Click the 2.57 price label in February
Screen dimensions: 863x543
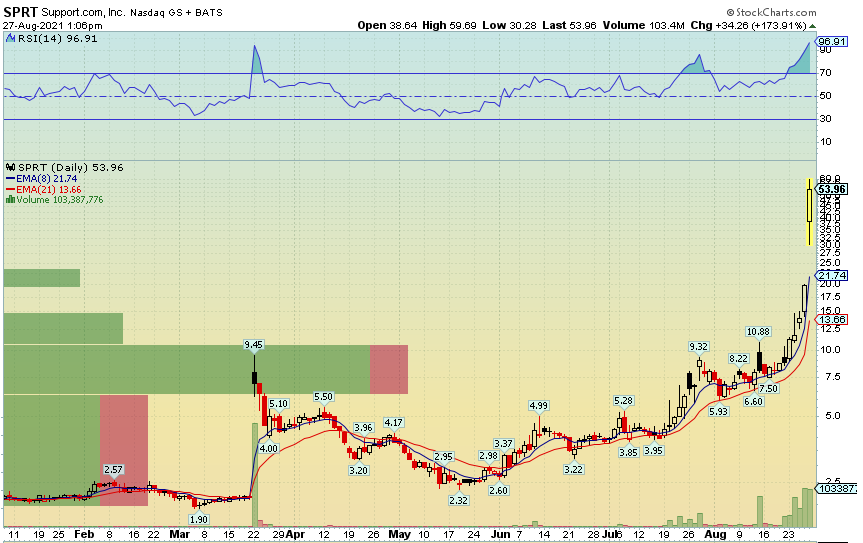[x=113, y=469]
